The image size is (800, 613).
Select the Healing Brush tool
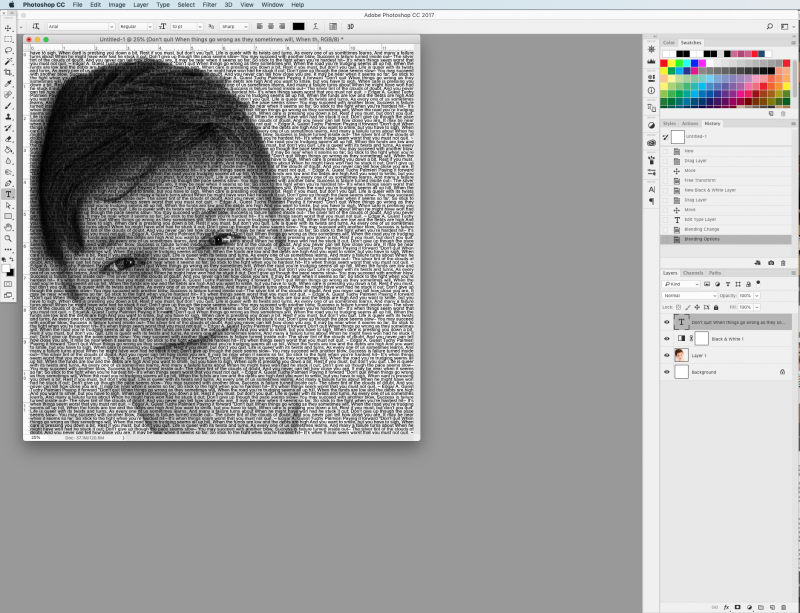(x=8, y=95)
